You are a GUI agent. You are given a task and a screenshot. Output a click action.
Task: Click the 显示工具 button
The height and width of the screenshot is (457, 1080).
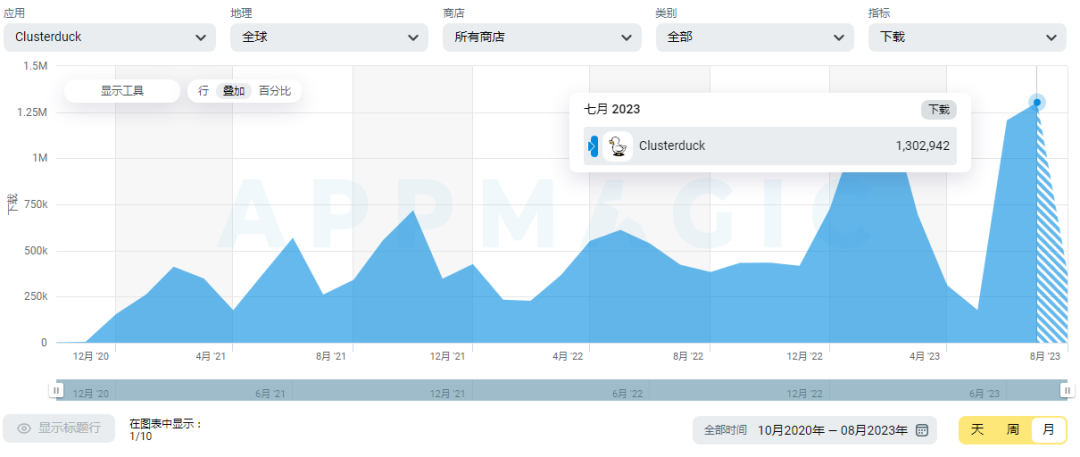click(122, 91)
